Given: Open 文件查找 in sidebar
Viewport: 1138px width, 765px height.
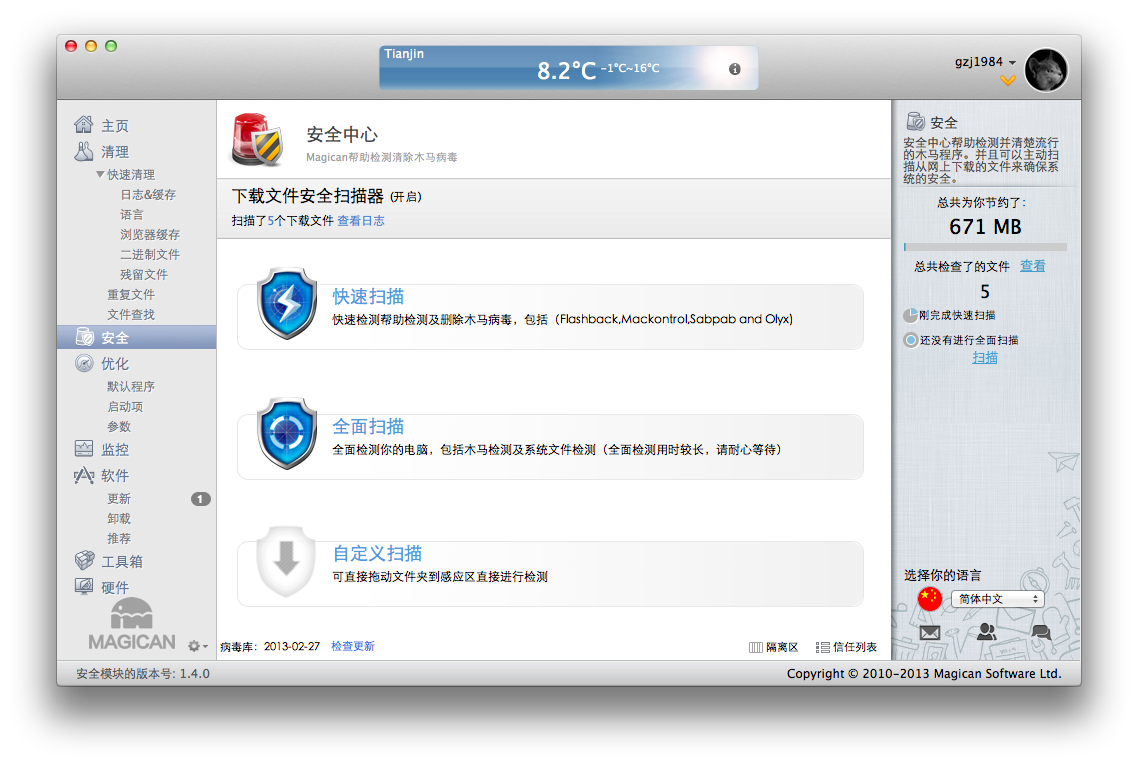Looking at the screenshot, I should pos(131,314).
